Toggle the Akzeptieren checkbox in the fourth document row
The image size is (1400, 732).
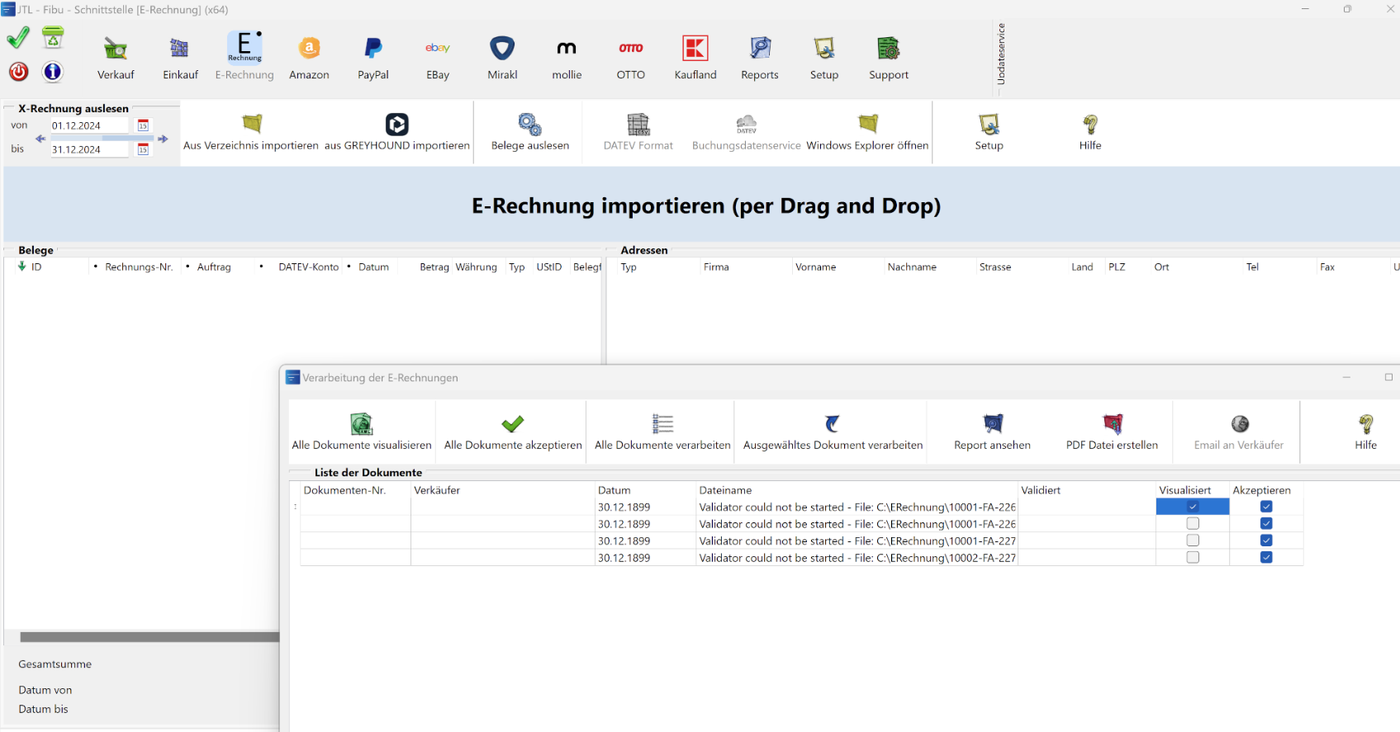(x=1266, y=557)
